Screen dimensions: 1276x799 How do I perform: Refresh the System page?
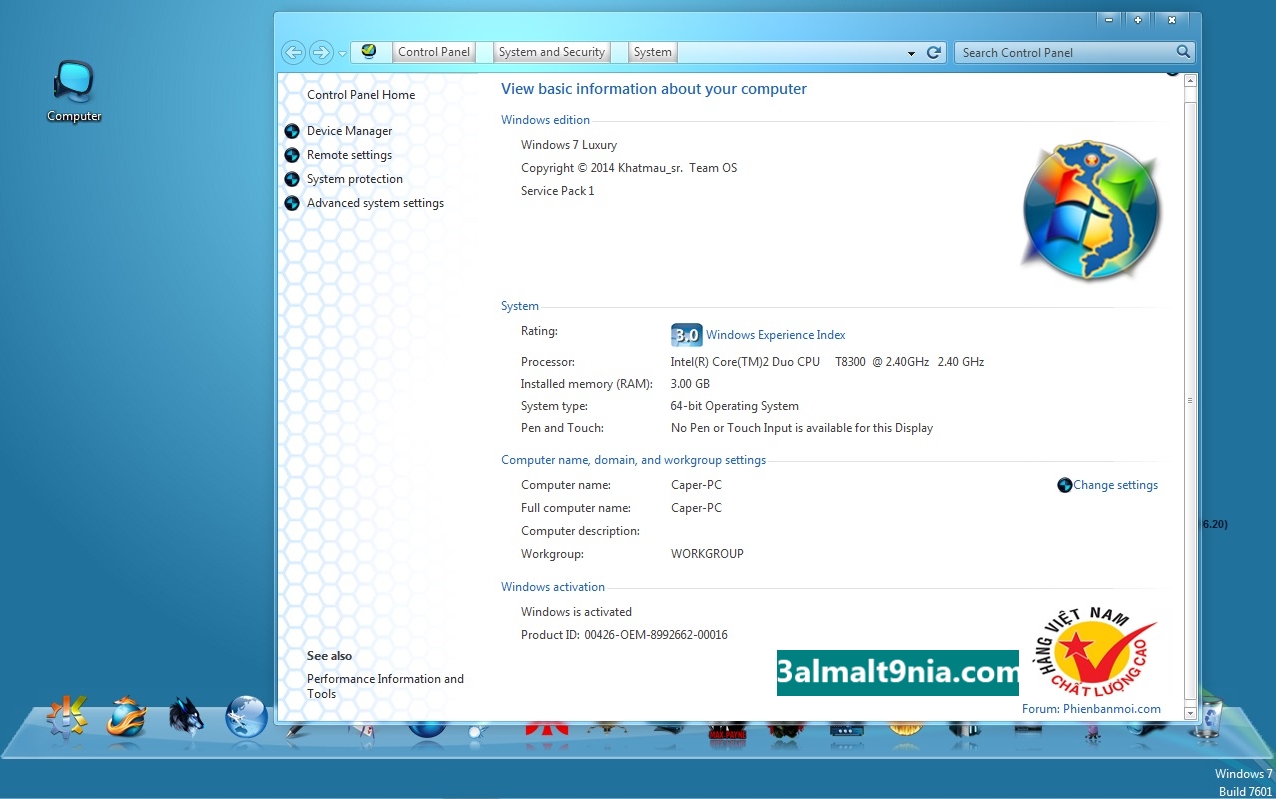pyautogui.click(x=934, y=52)
